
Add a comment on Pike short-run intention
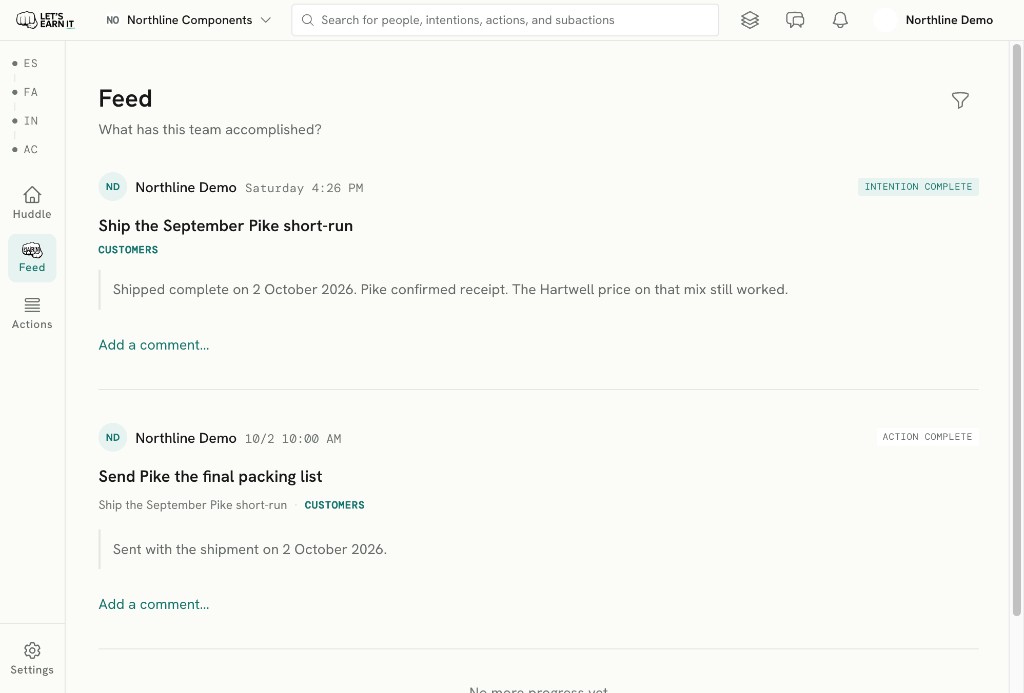pos(154,345)
